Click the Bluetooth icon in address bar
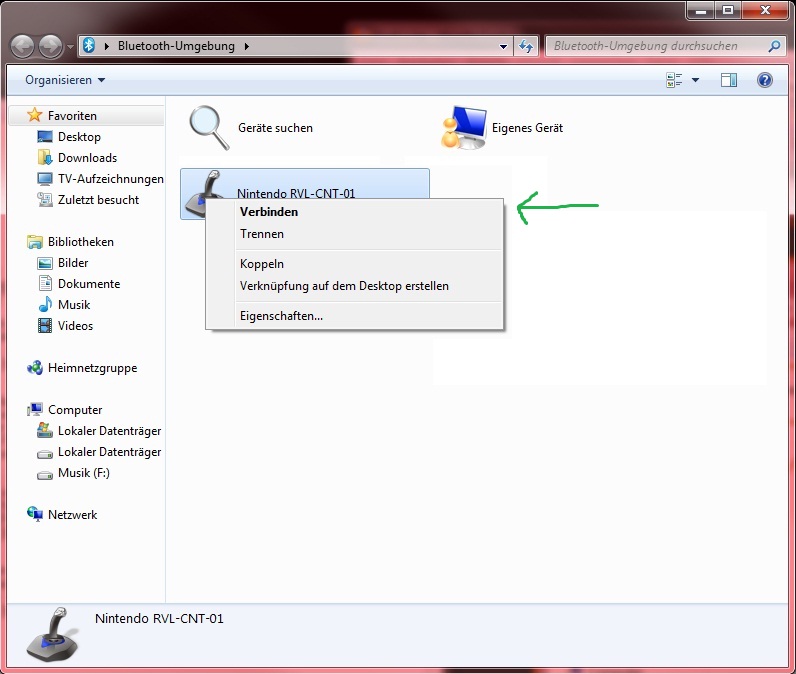 point(89,46)
